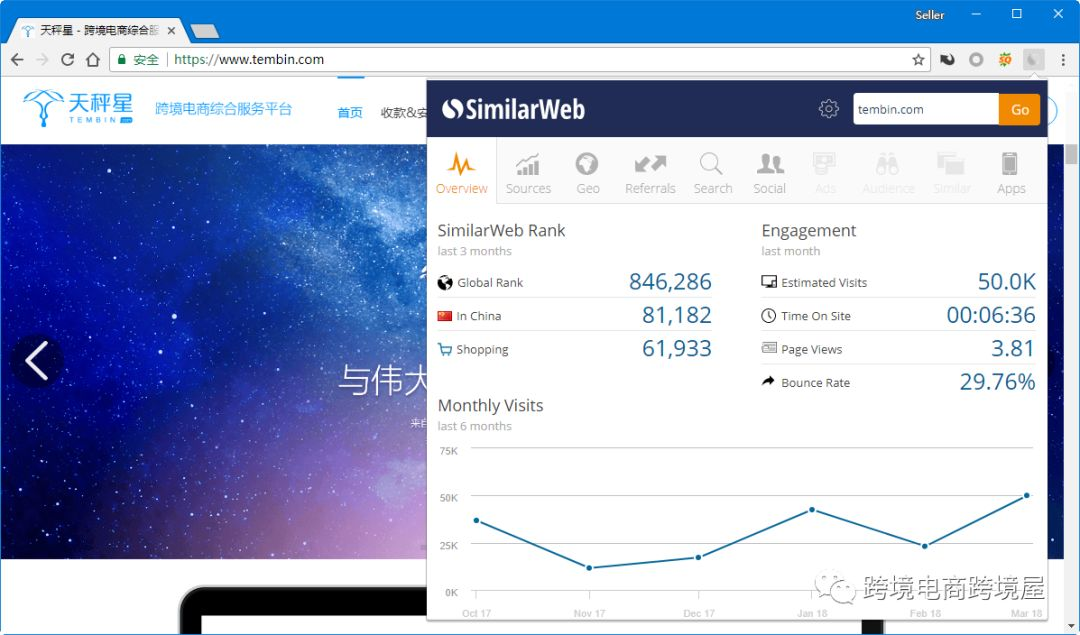Go back in browser
This screenshot has width=1080, height=635.
pyautogui.click(x=17, y=60)
